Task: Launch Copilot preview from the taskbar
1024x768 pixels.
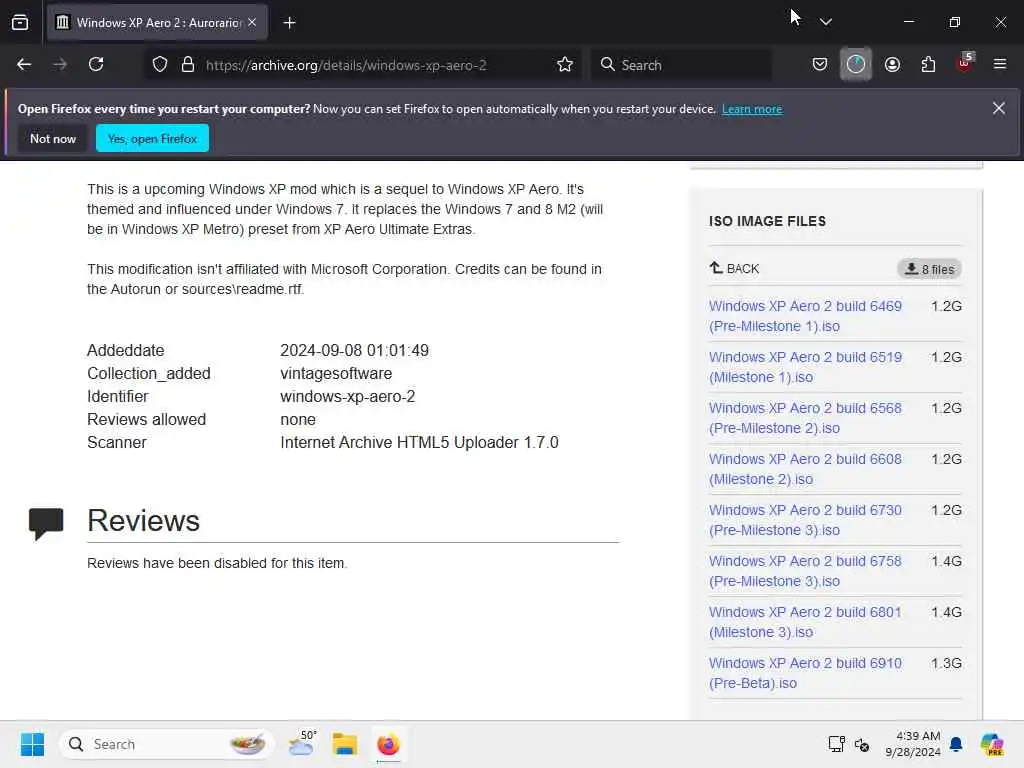Action: (x=992, y=744)
